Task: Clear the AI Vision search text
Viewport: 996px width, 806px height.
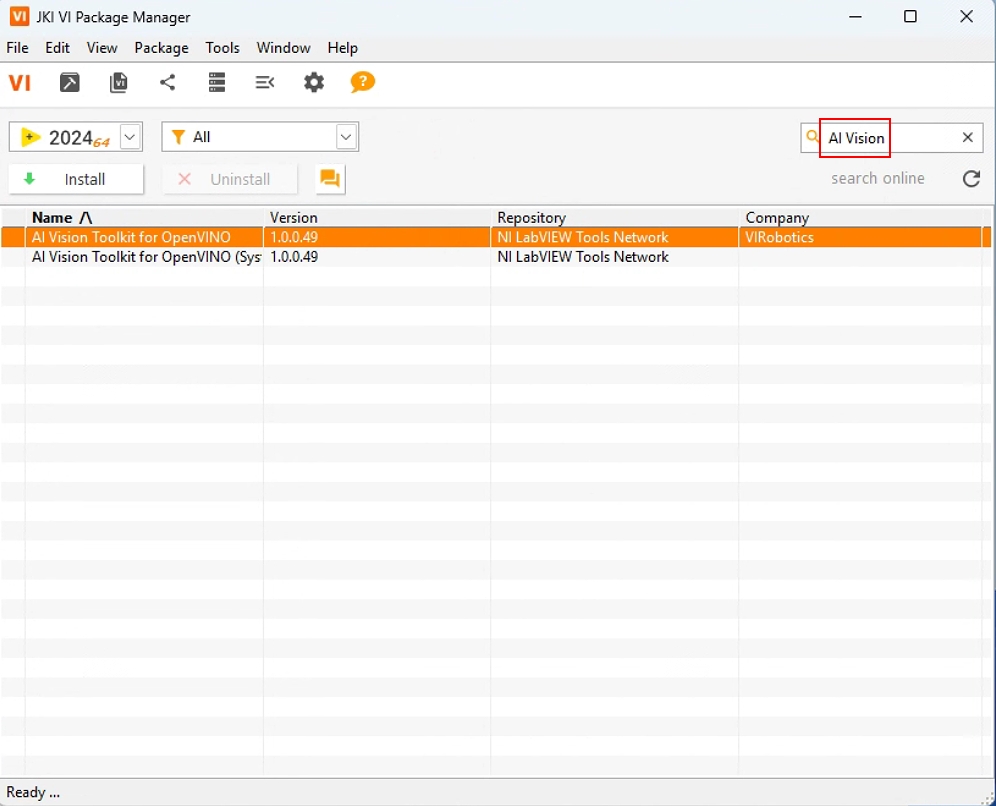Action: coord(967,137)
